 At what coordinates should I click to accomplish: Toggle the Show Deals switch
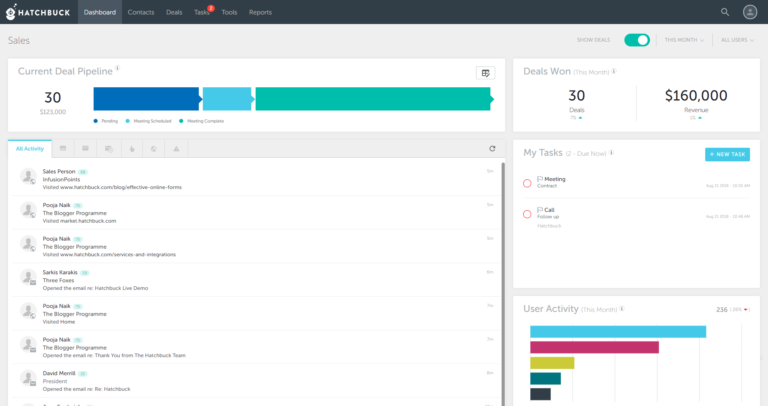(636, 40)
